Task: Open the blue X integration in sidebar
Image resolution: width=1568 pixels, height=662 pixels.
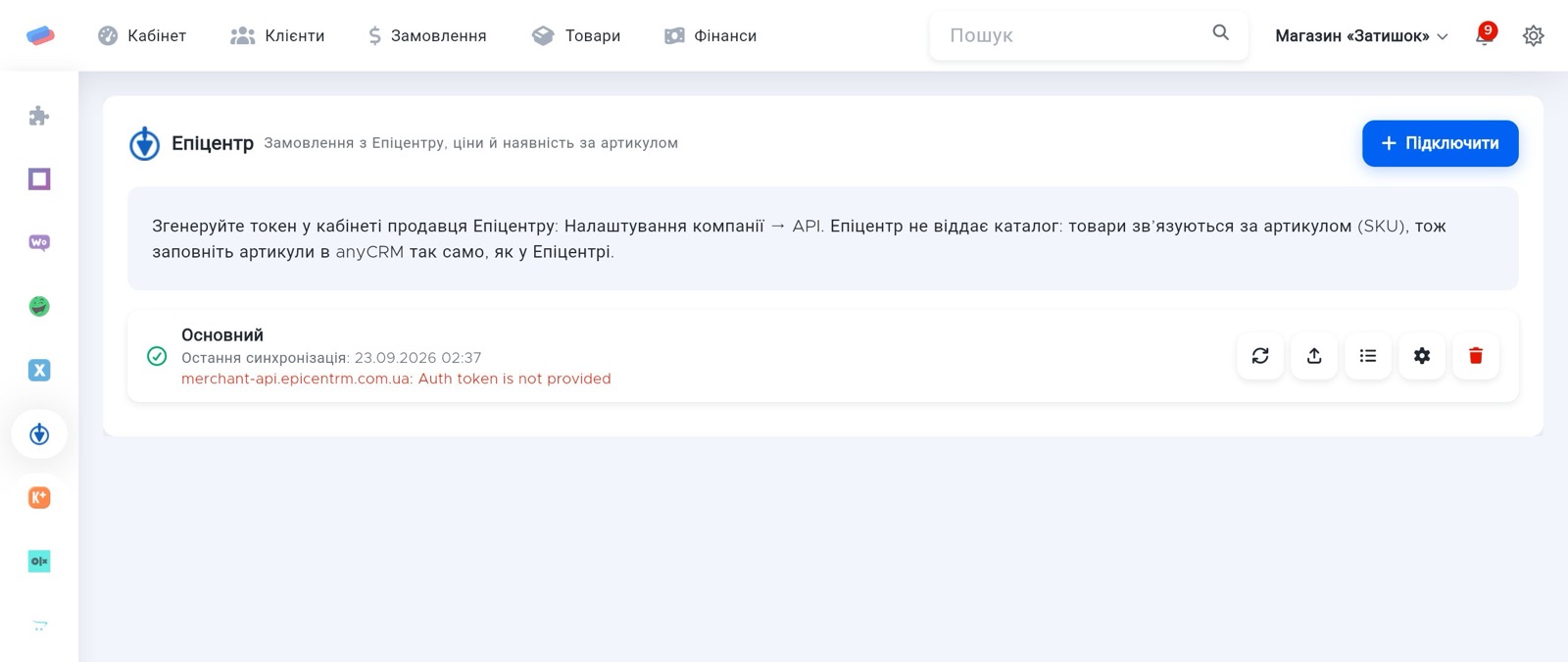Action: (x=39, y=371)
